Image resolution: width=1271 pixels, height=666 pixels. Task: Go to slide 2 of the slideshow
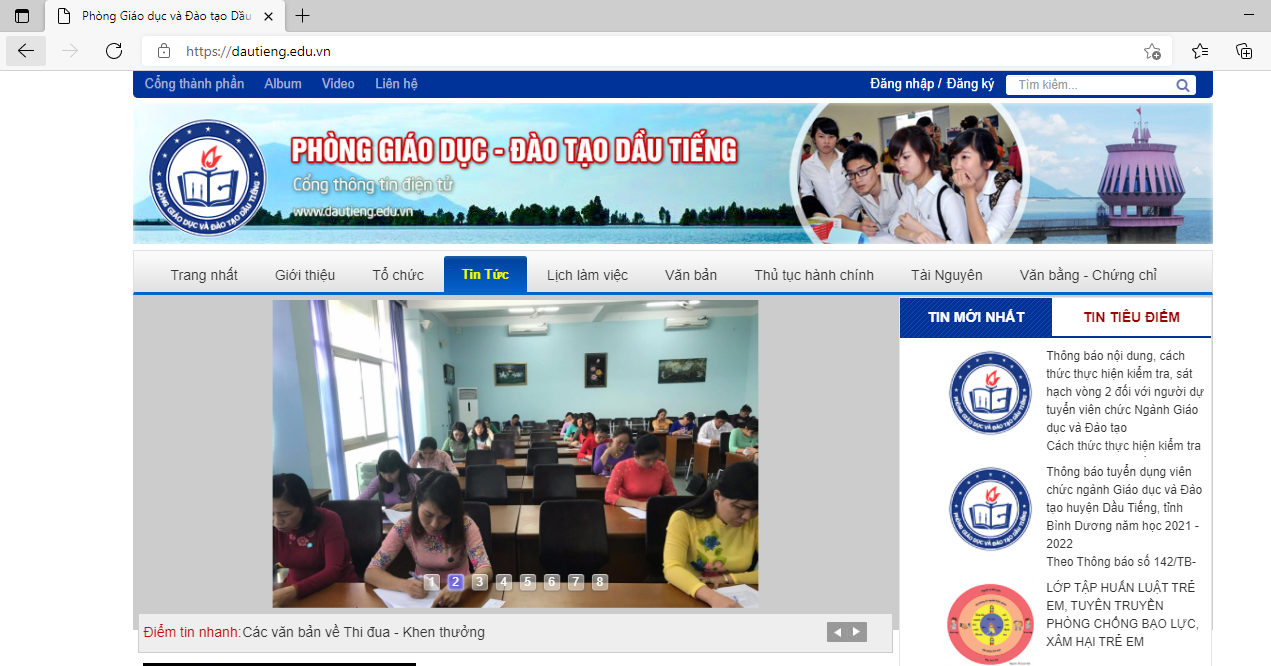click(x=456, y=582)
